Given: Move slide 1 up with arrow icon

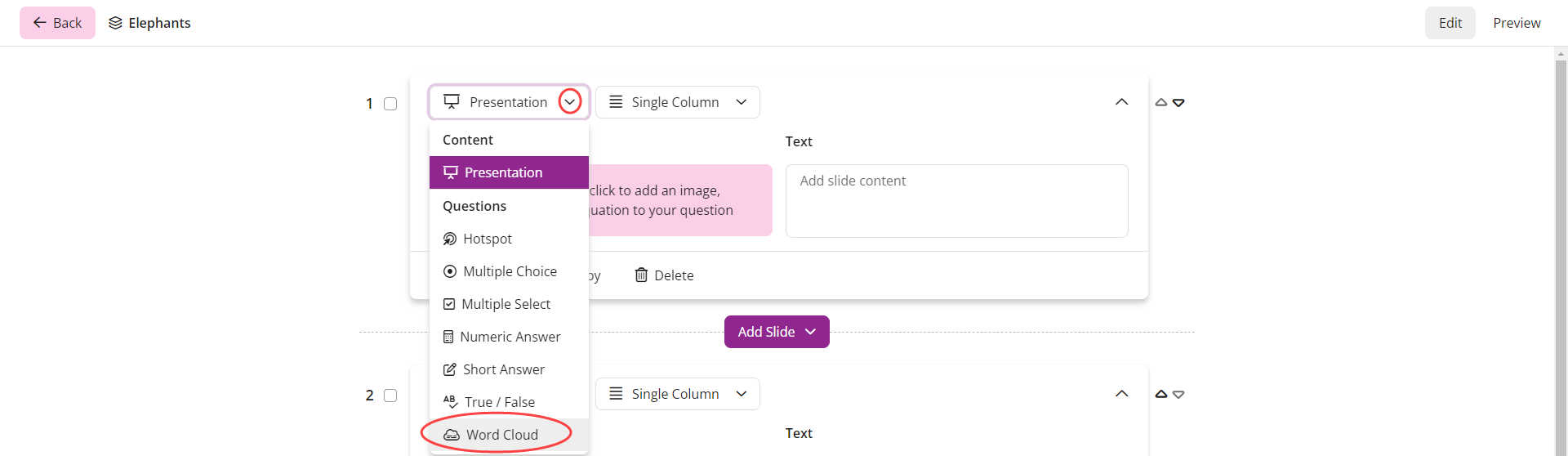Looking at the screenshot, I should coord(1161,103).
